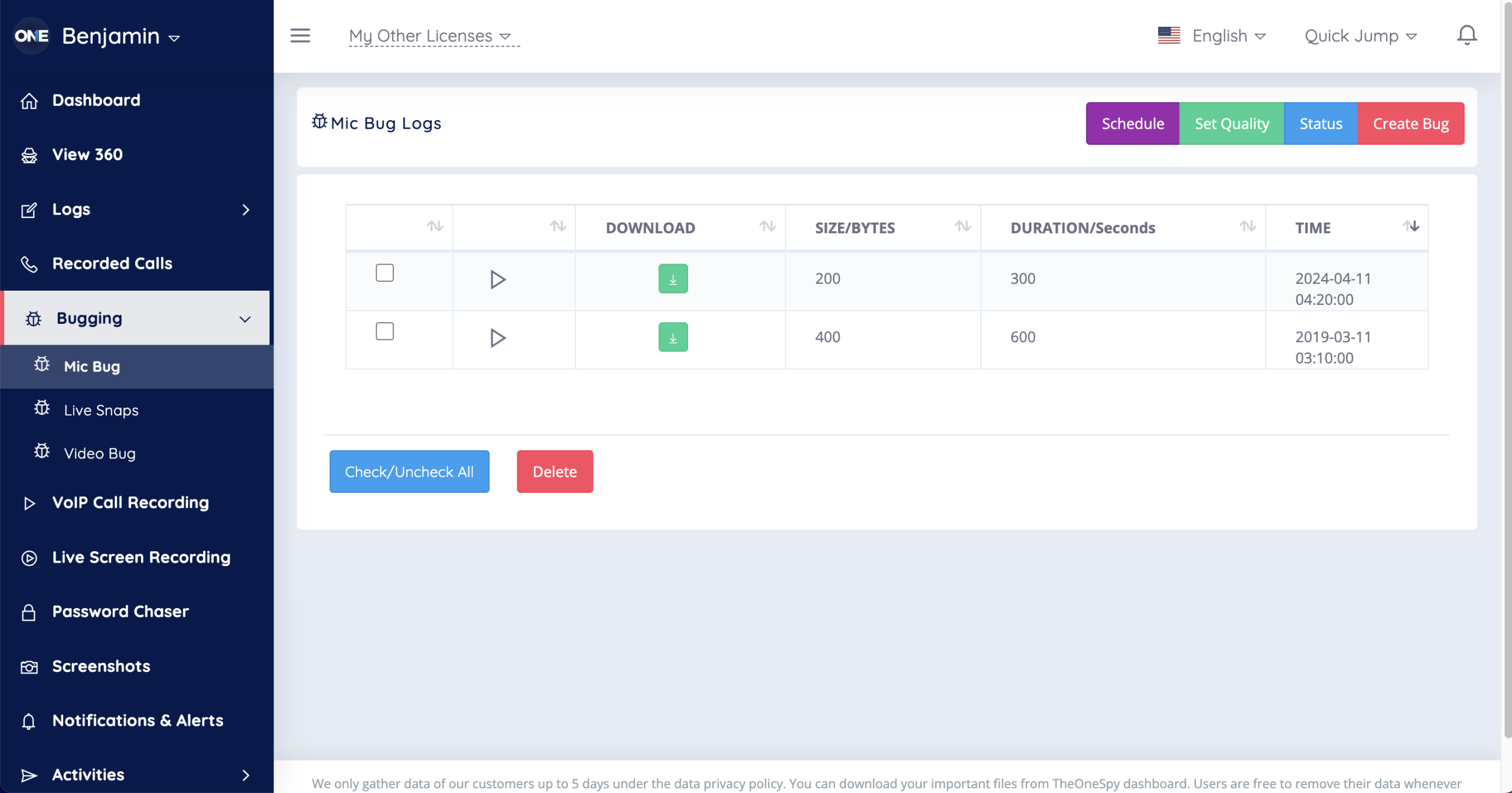Click the VoIP Call Recording play icon
Image resolution: width=1512 pixels, height=793 pixels.
(29, 503)
